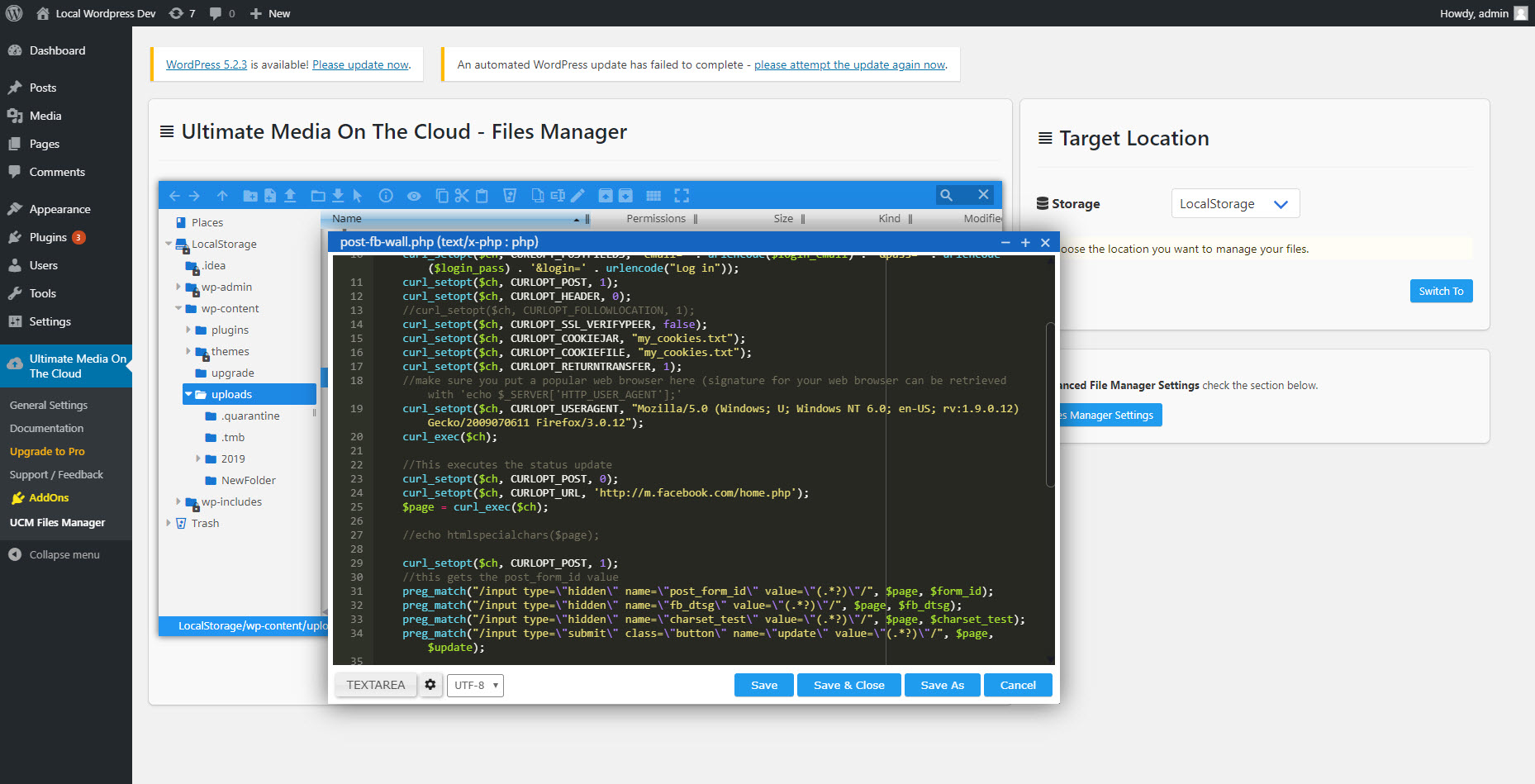Click the get info toolbar icon
1535x784 pixels.
[386, 196]
